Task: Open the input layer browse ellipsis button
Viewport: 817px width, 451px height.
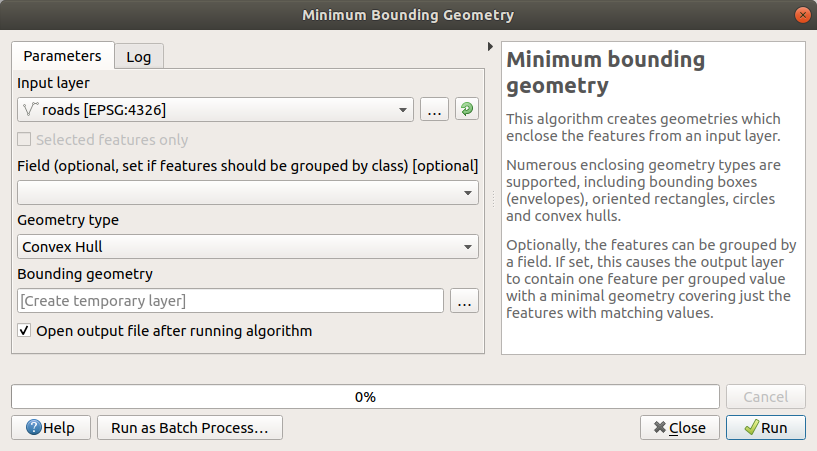Action: 433,110
